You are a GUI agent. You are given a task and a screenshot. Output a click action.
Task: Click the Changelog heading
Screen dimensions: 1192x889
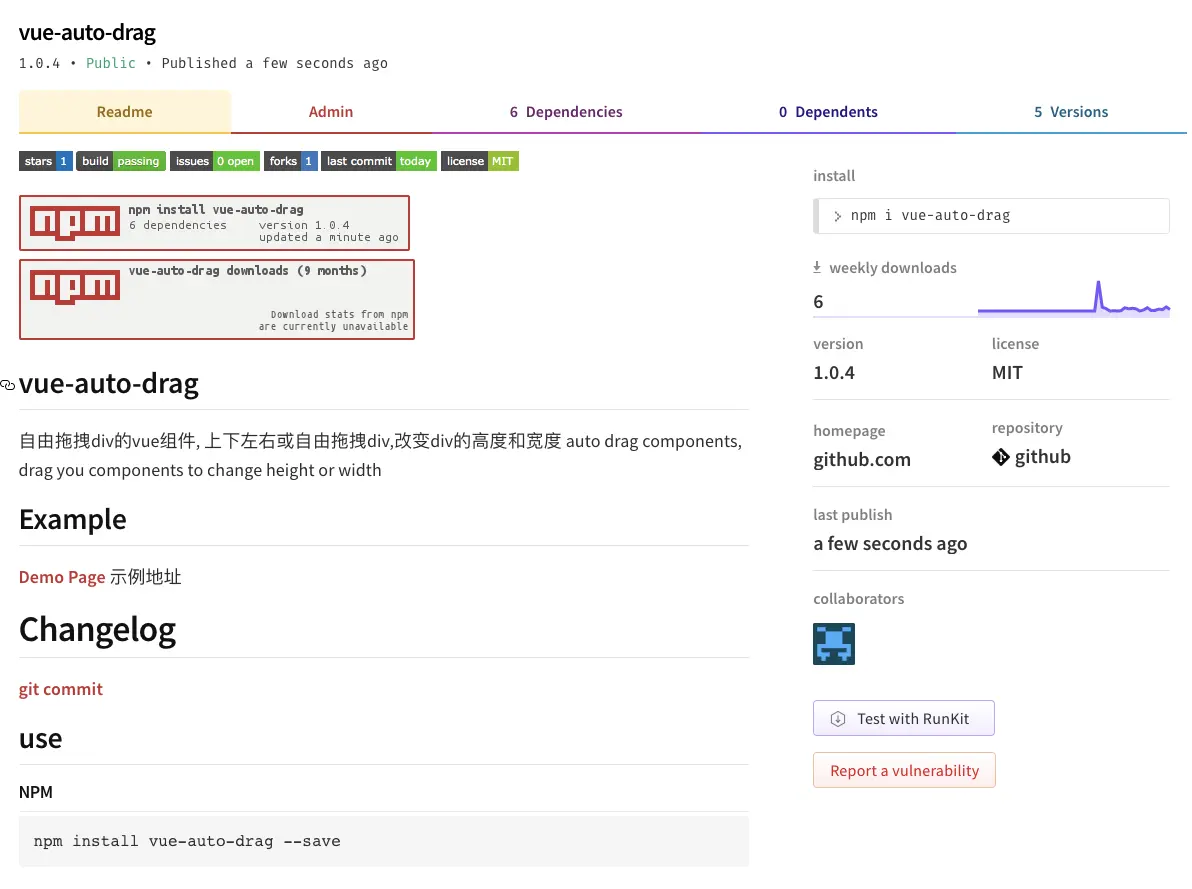98,630
